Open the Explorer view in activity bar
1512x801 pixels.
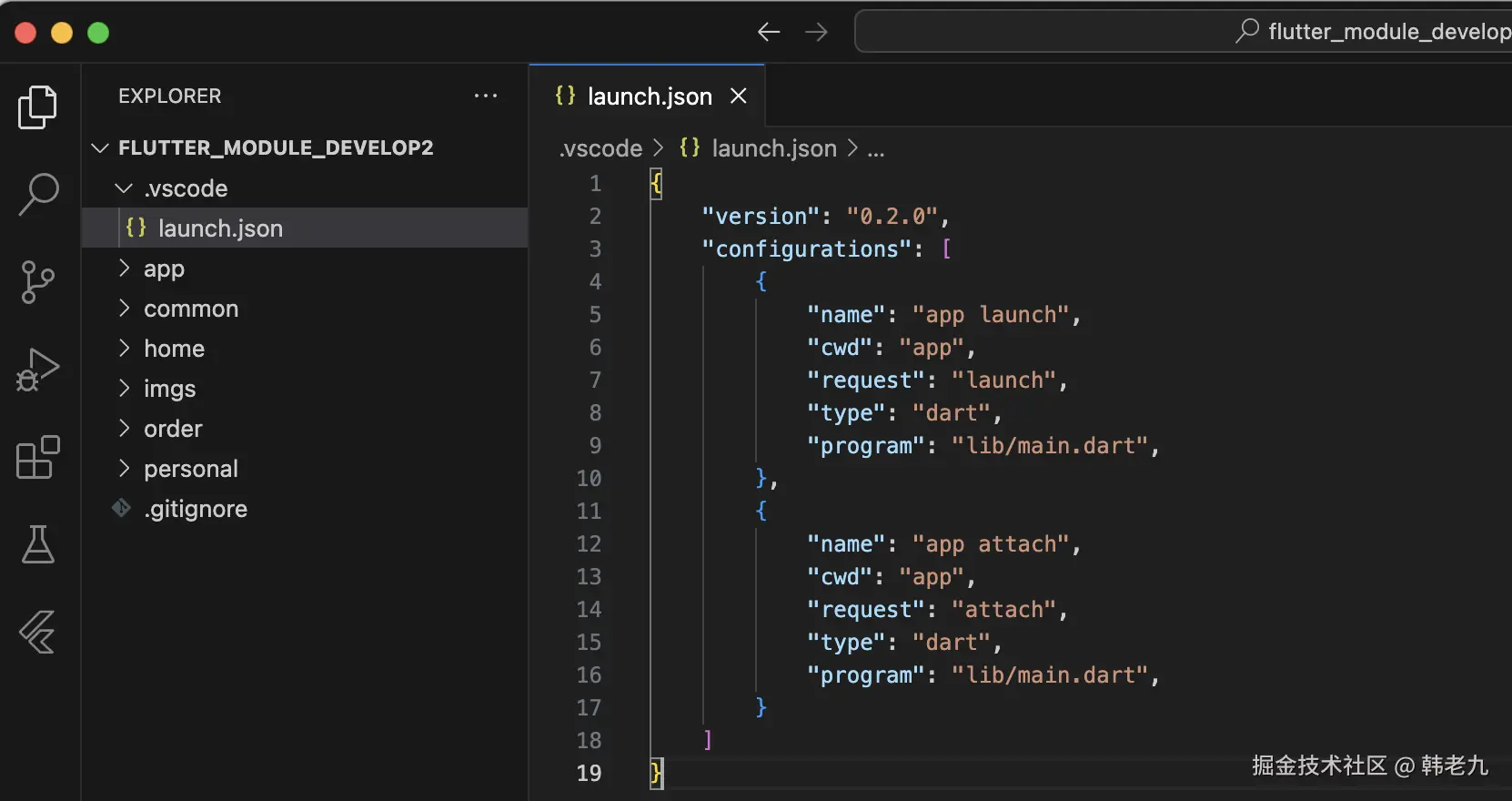coord(37,107)
